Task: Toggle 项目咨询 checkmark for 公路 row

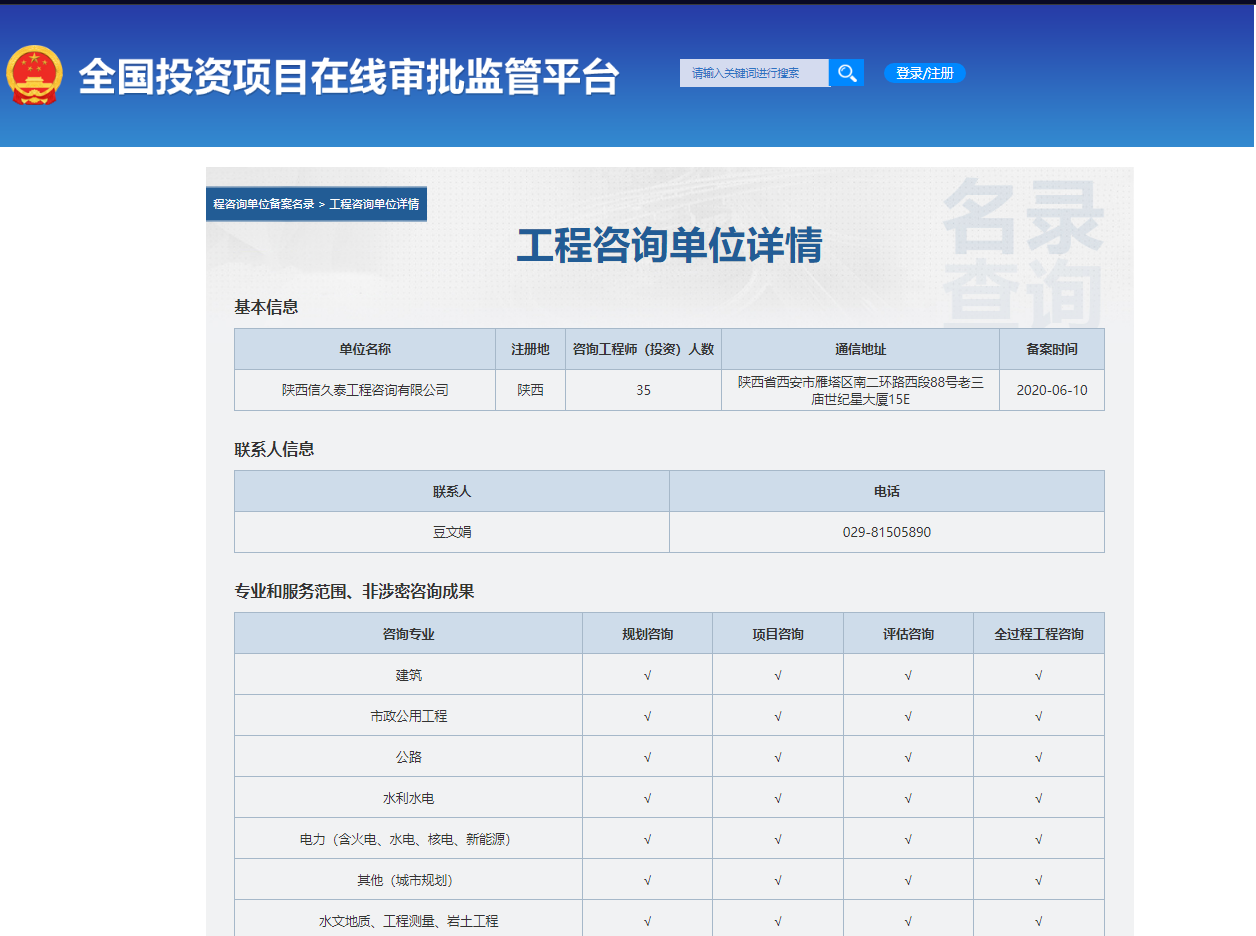Action: point(778,756)
